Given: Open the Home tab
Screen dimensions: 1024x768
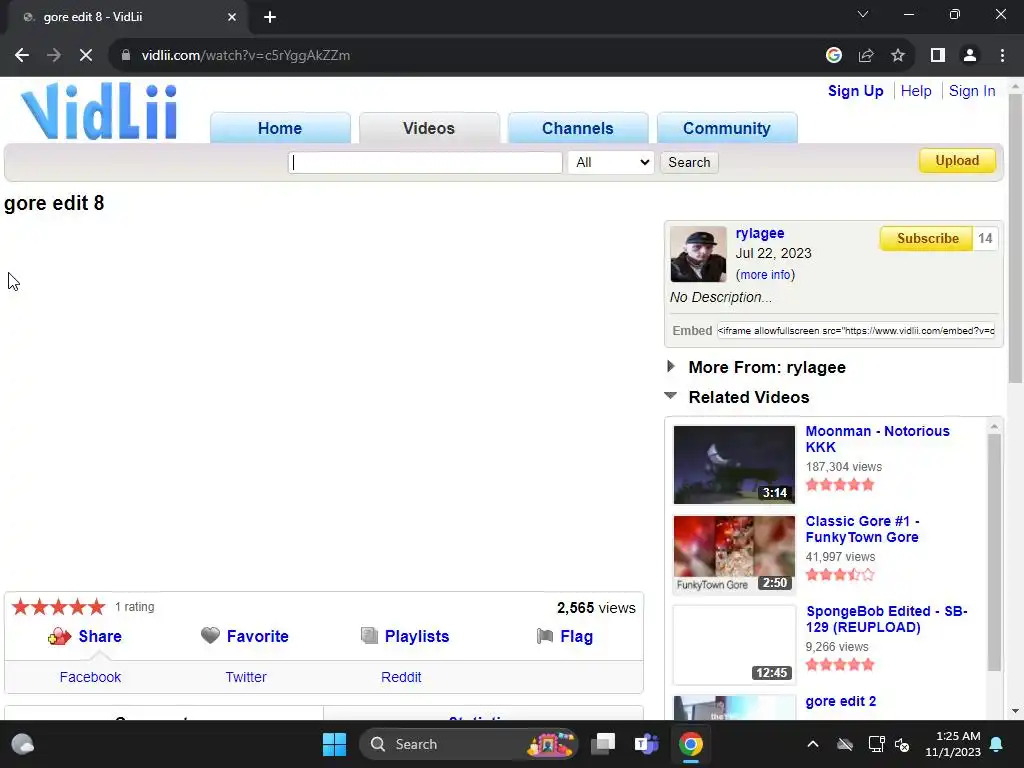Looking at the screenshot, I should click(x=280, y=128).
